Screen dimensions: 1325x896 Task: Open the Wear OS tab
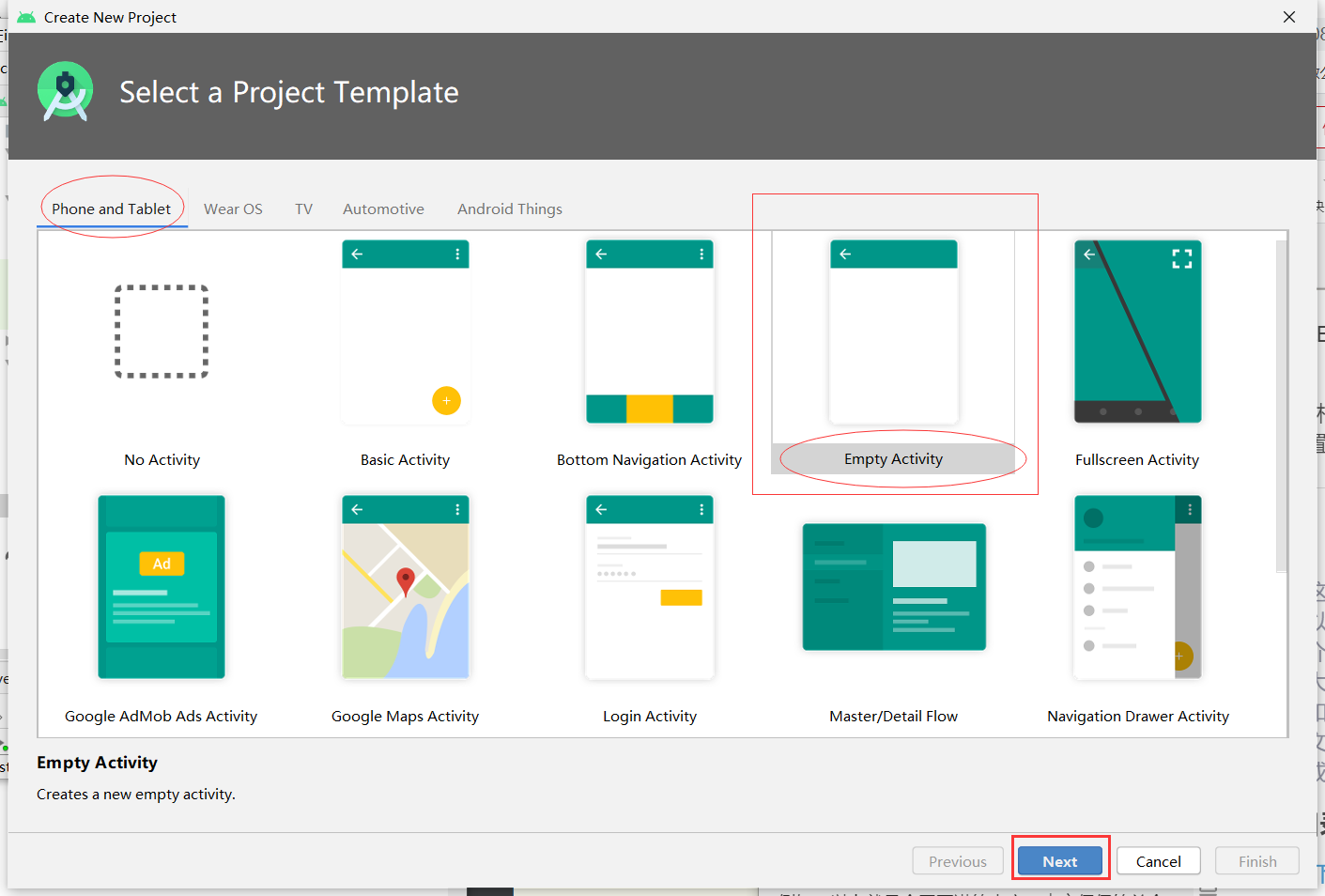233,209
